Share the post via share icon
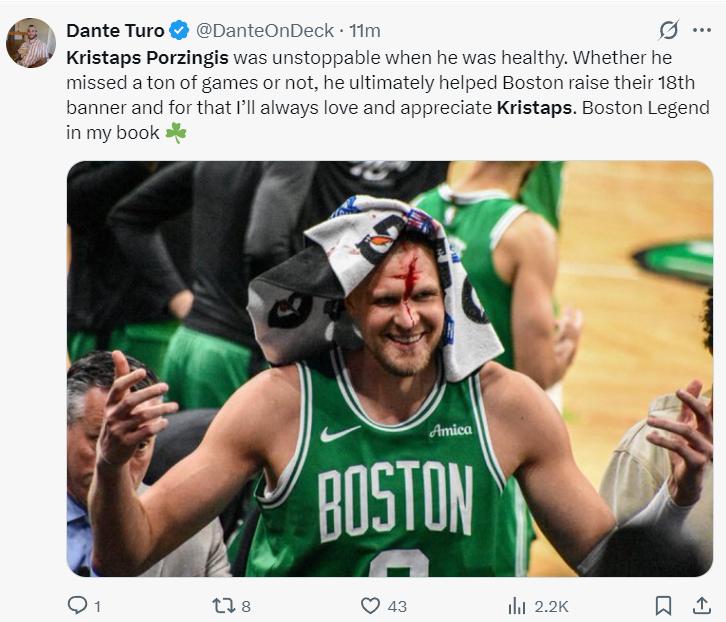This screenshot has height=622, width=726. click(702, 605)
